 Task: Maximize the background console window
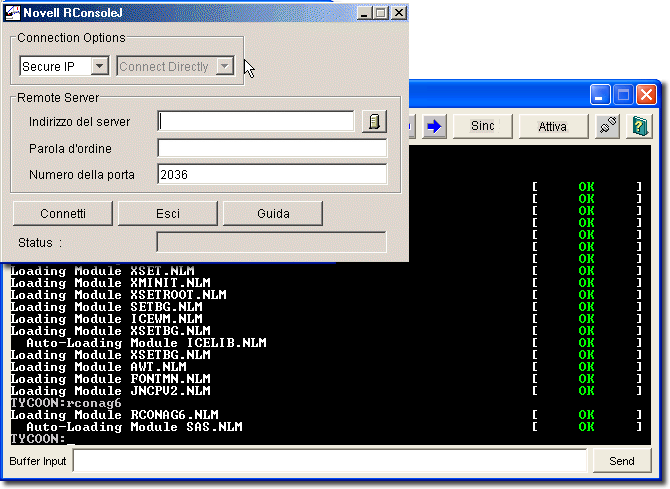[623, 94]
